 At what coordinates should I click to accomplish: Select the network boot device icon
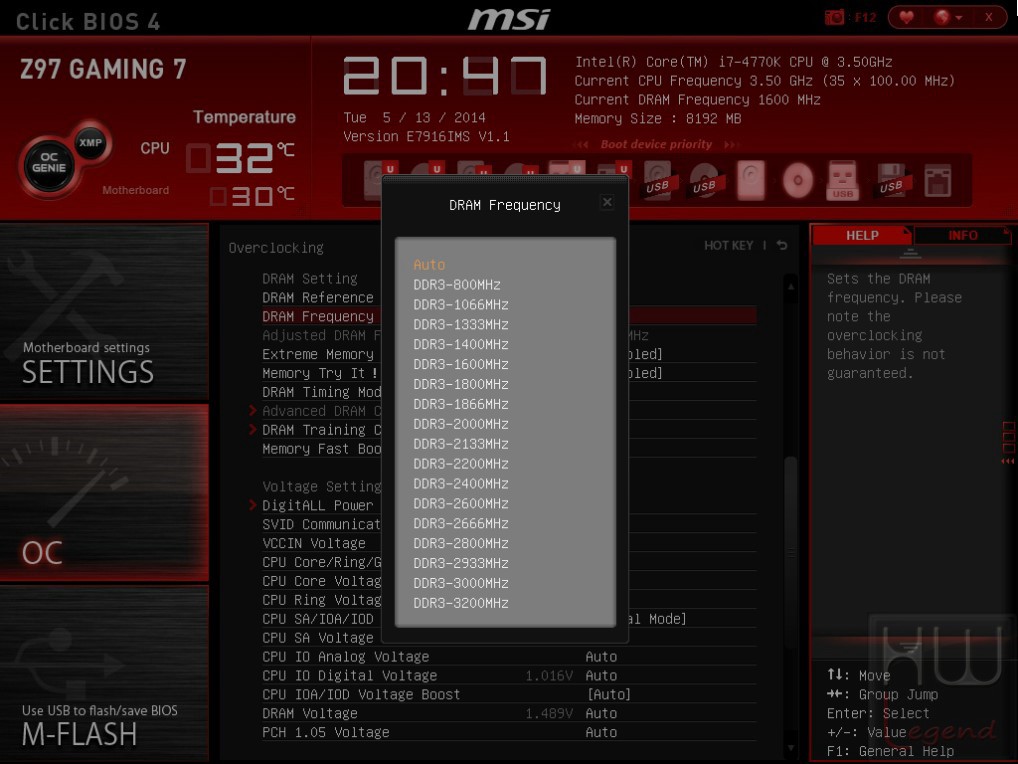[x=938, y=180]
